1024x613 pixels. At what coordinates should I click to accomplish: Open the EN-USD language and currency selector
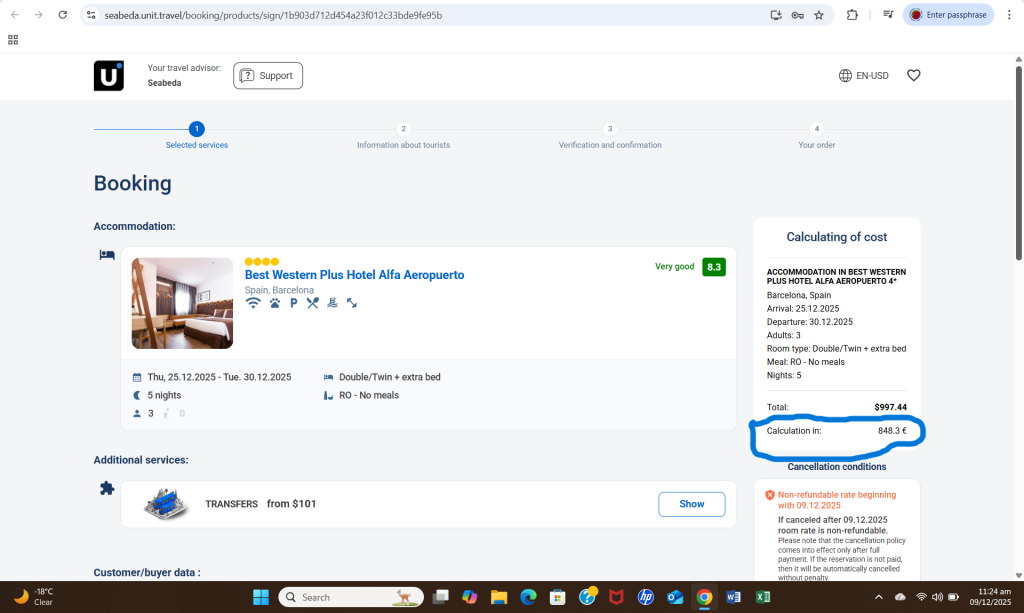pos(864,75)
